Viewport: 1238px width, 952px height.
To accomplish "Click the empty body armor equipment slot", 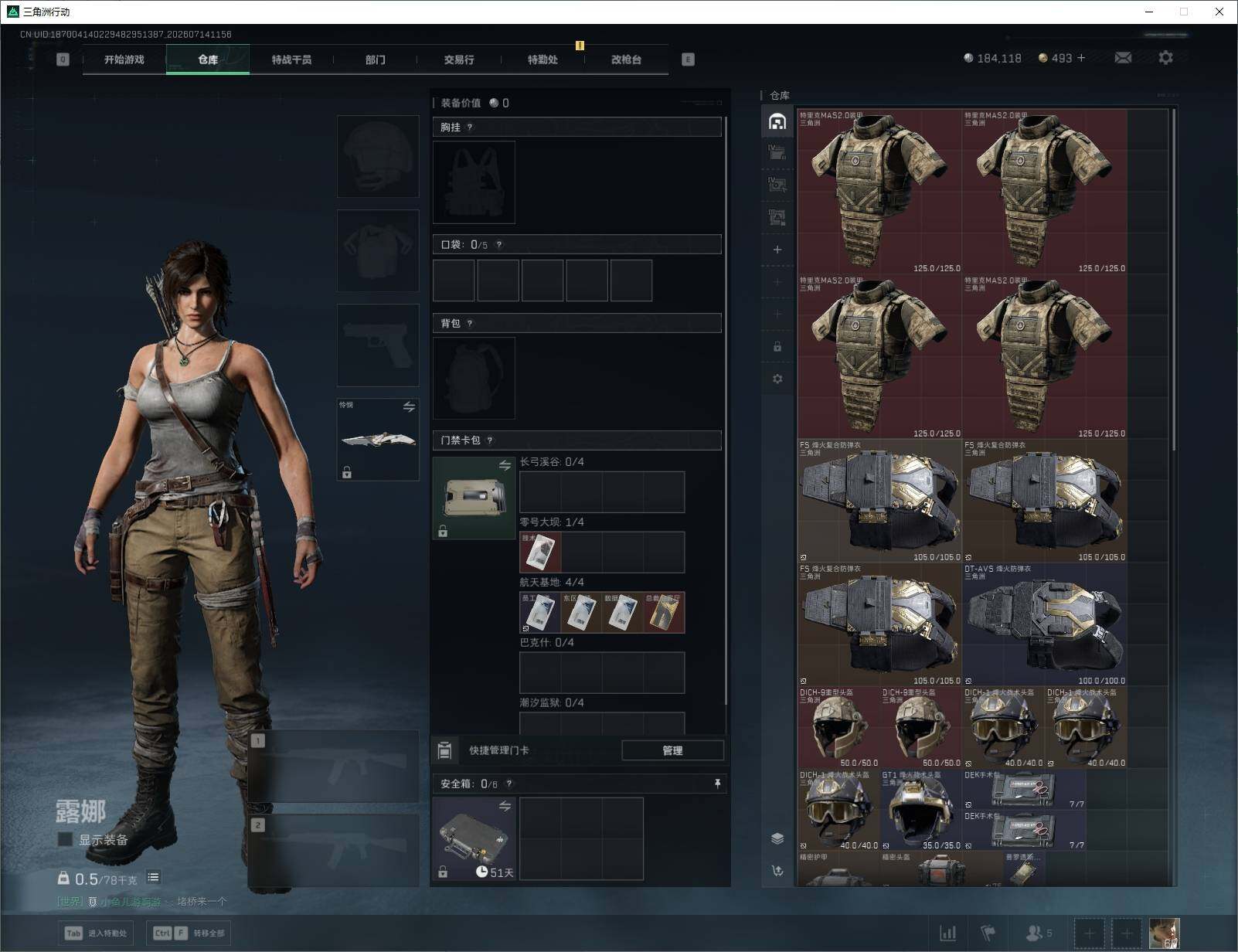I will click(x=378, y=250).
